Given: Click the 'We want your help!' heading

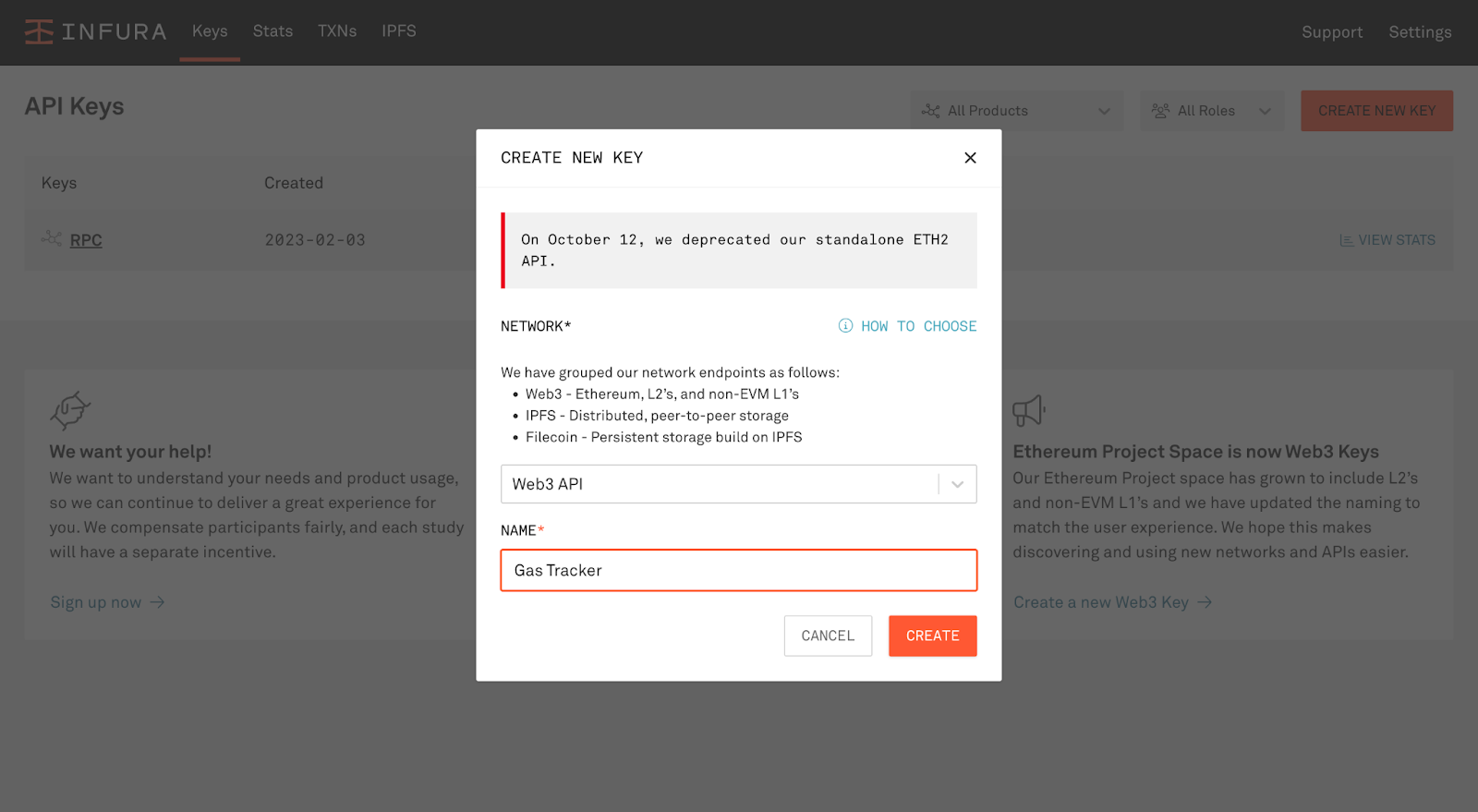Looking at the screenshot, I should [130, 452].
